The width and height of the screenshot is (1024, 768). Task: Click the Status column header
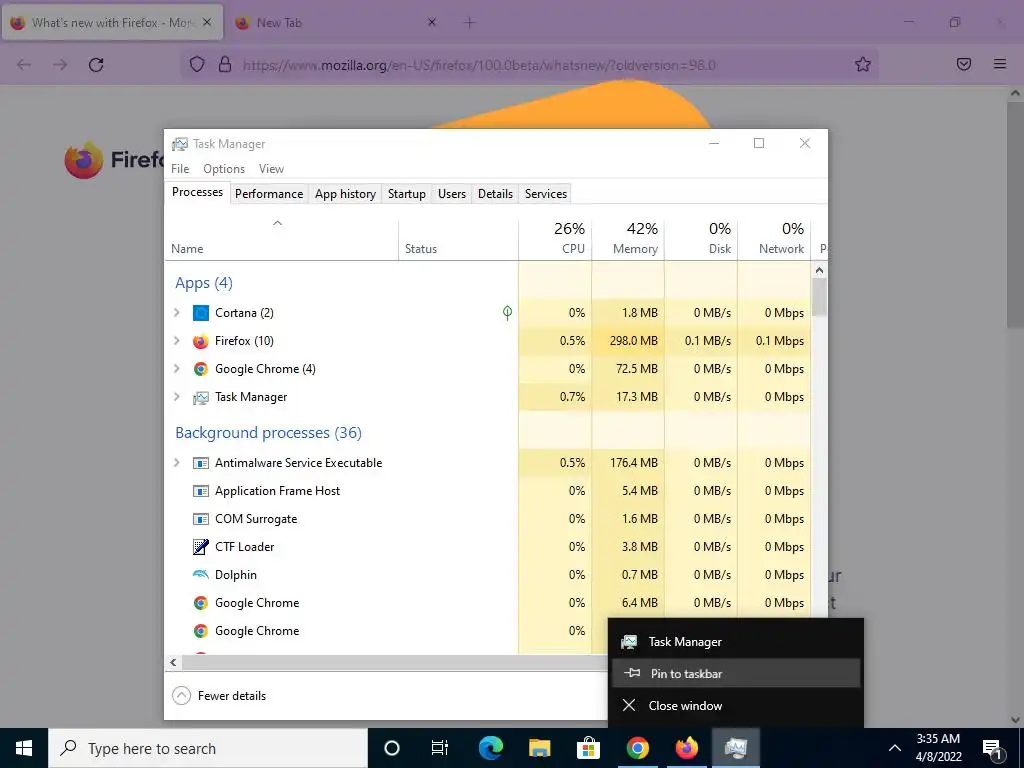tap(458, 240)
